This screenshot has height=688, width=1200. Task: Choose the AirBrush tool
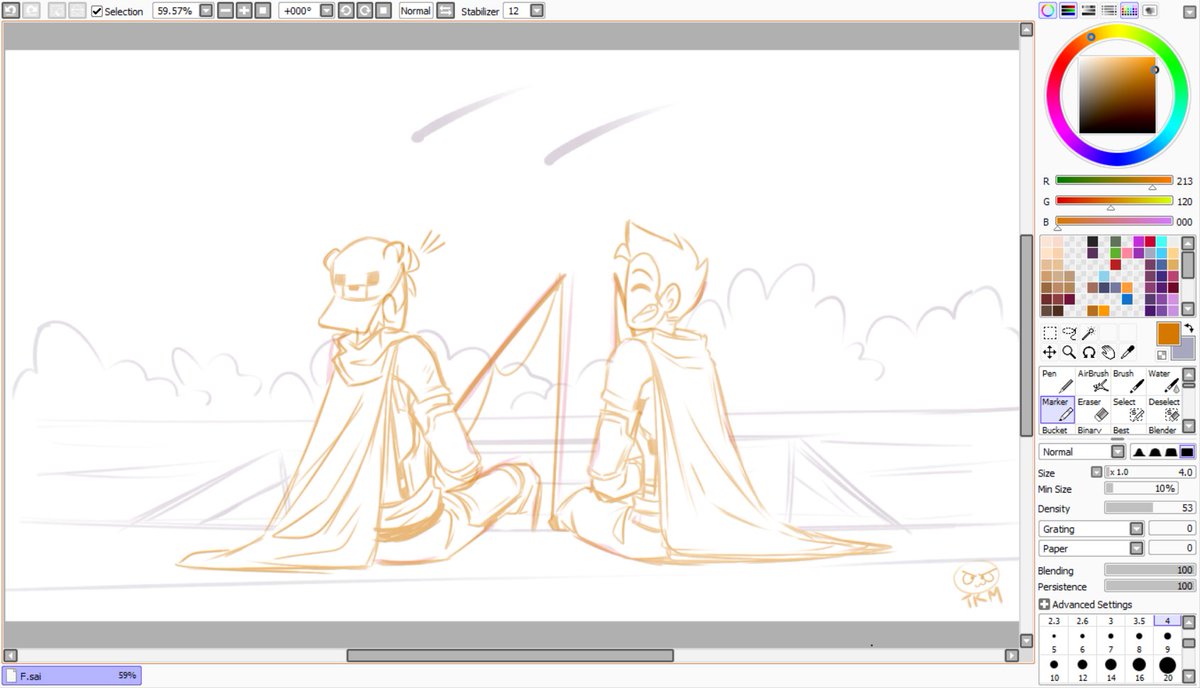1094,381
